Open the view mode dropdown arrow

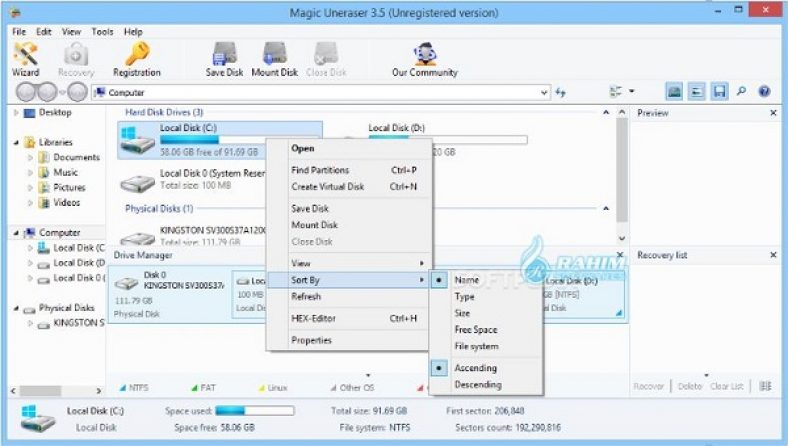[632, 92]
